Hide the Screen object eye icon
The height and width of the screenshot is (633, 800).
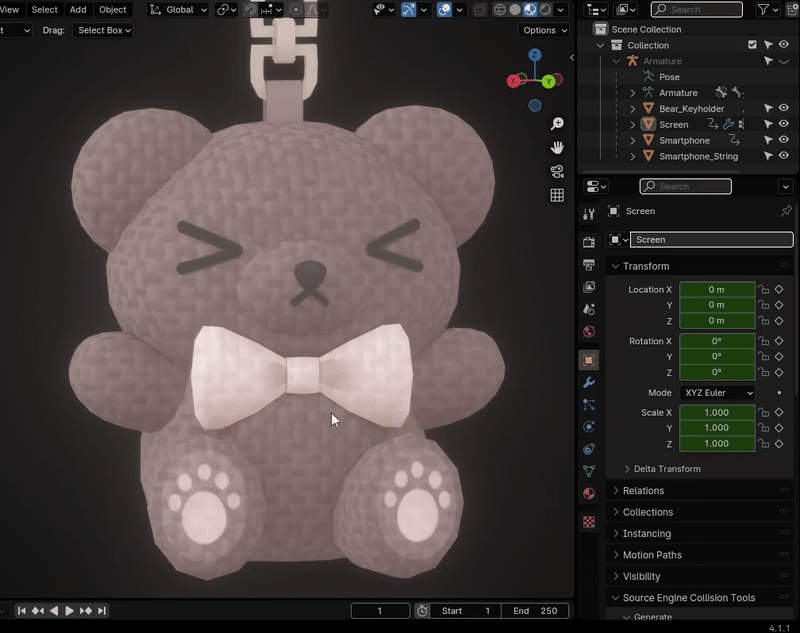784,124
